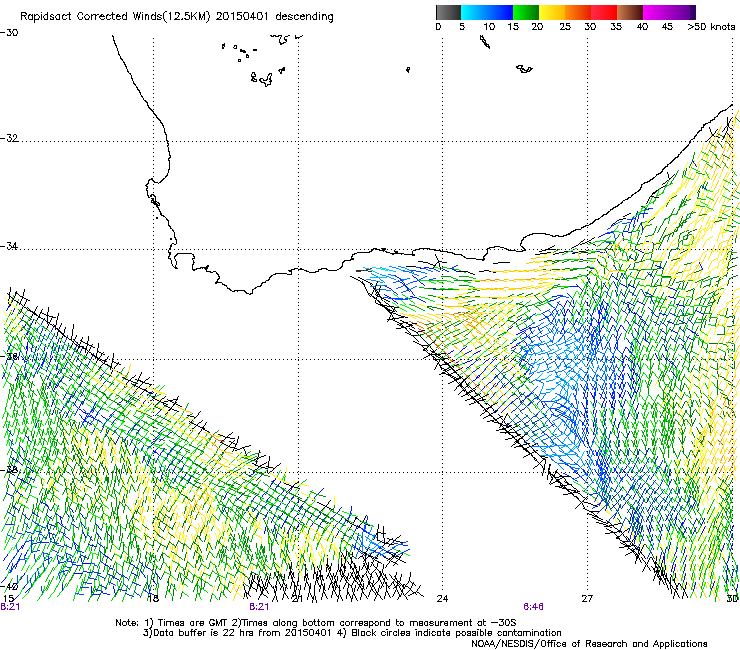
Task: Pick the green 15-20 knots legend swatch
Action: pyautogui.click(x=526, y=12)
